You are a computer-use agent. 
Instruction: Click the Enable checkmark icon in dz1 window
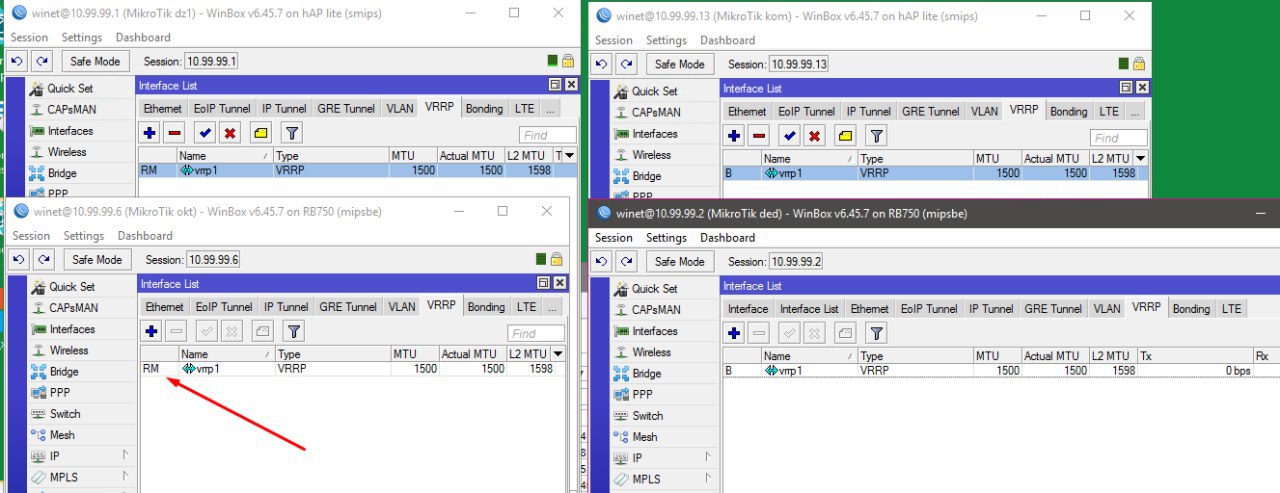point(205,132)
